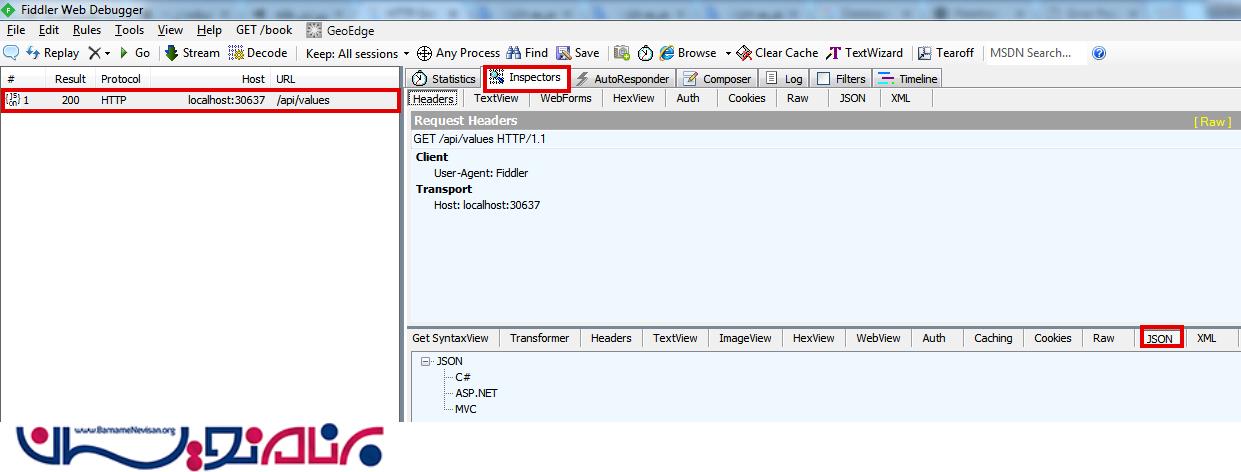Open the TextWizard tool
The image size is (1241, 472).
(864, 53)
